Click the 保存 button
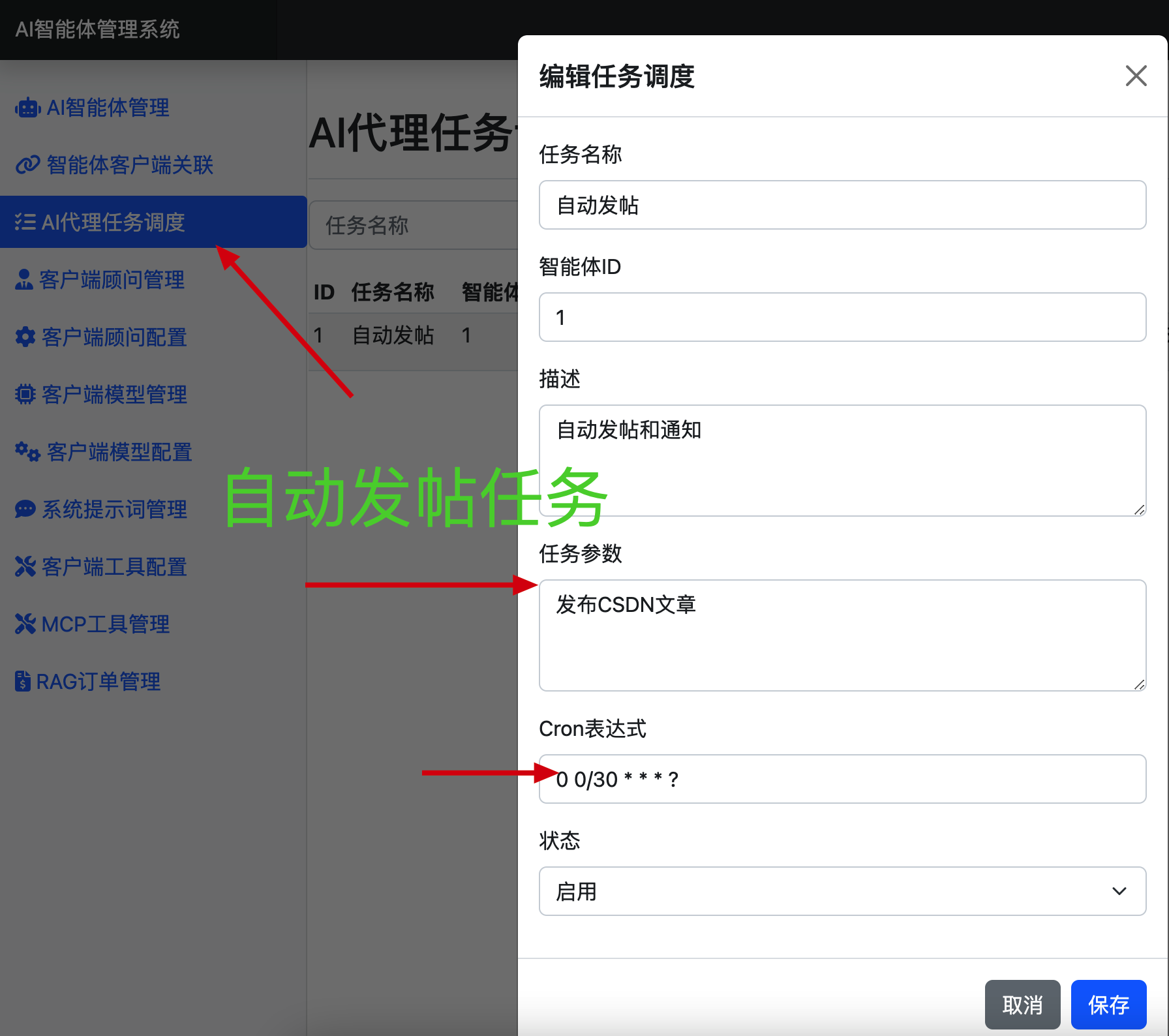This screenshot has height=1036, width=1169. click(x=1108, y=1005)
